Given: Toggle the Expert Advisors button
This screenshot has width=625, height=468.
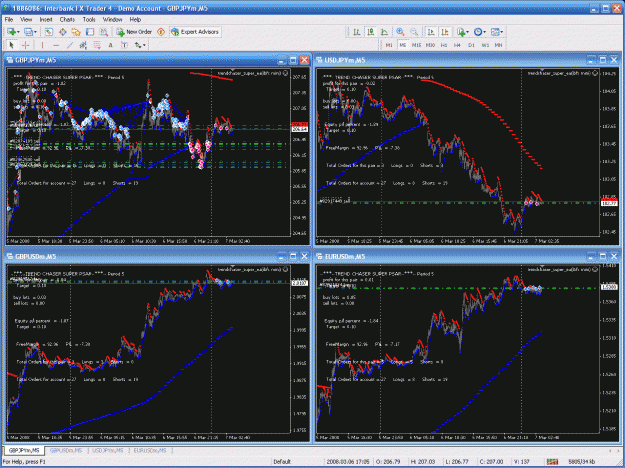Looking at the screenshot, I should coord(195,32).
